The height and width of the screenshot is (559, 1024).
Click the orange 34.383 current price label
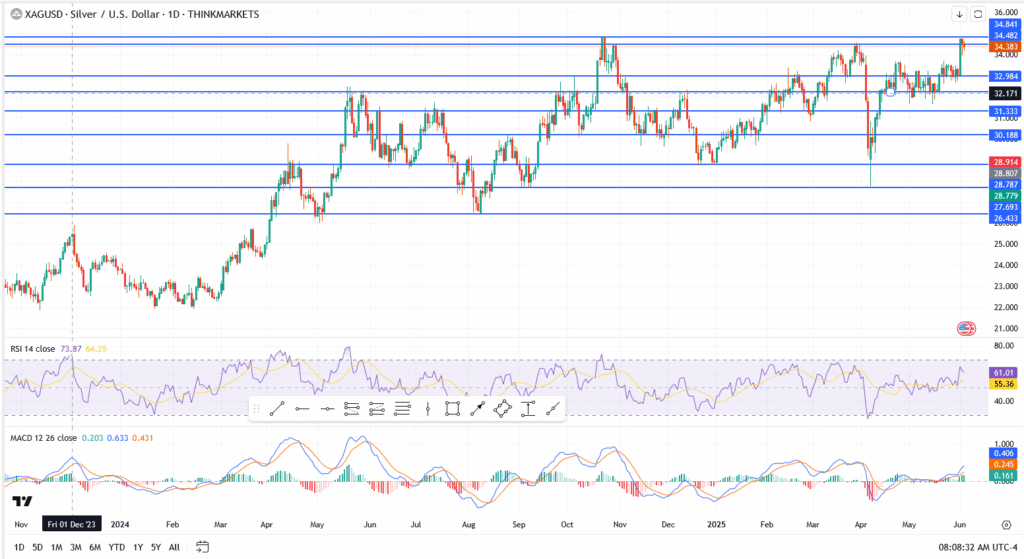click(x=1003, y=47)
